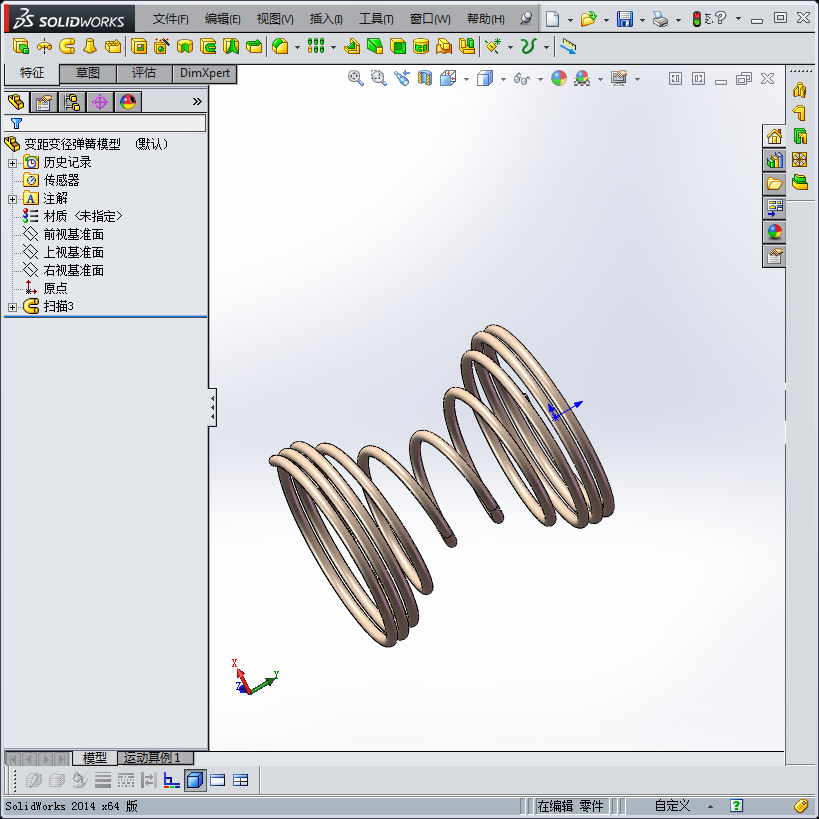819x819 pixels.
Task: Switch to PropertyManager panel tab
Action: tap(44, 102)
